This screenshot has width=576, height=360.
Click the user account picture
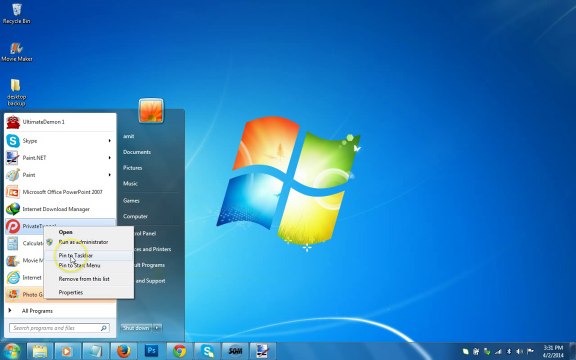point(151,110)
